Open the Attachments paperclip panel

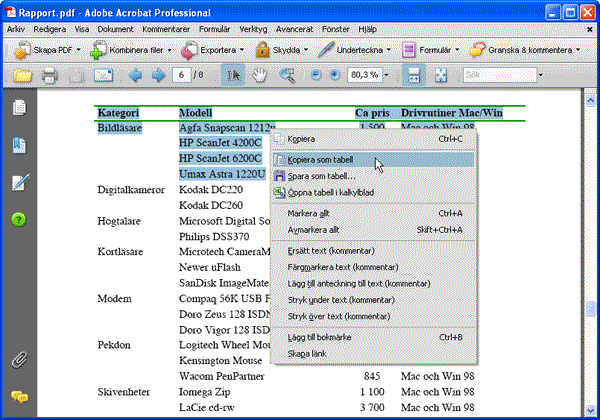pos(18,359)
